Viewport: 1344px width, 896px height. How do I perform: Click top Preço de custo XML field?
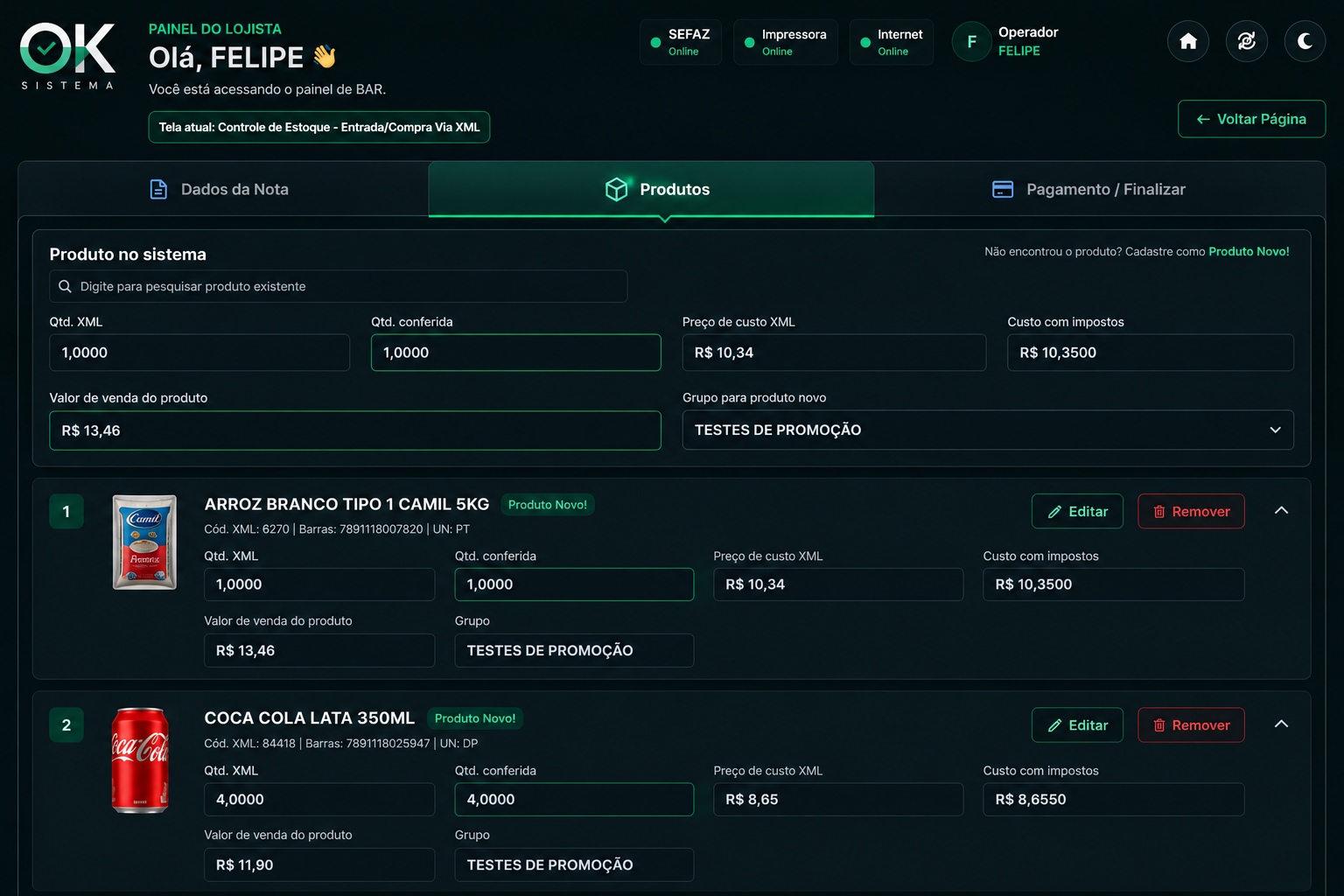pyautogui.click(x=834, y=353)
